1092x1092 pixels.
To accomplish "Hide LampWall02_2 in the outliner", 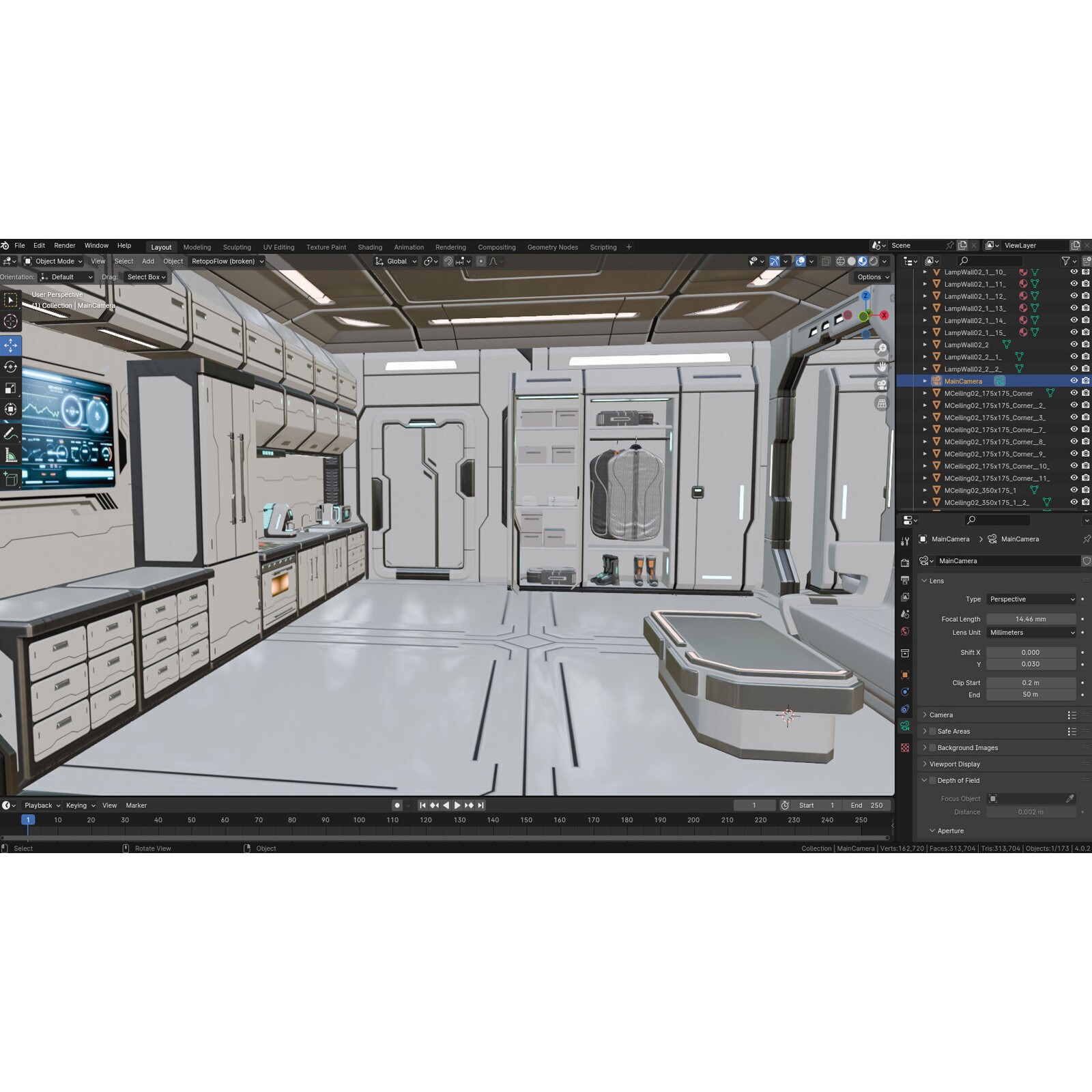I will [x=1074, y=345].
